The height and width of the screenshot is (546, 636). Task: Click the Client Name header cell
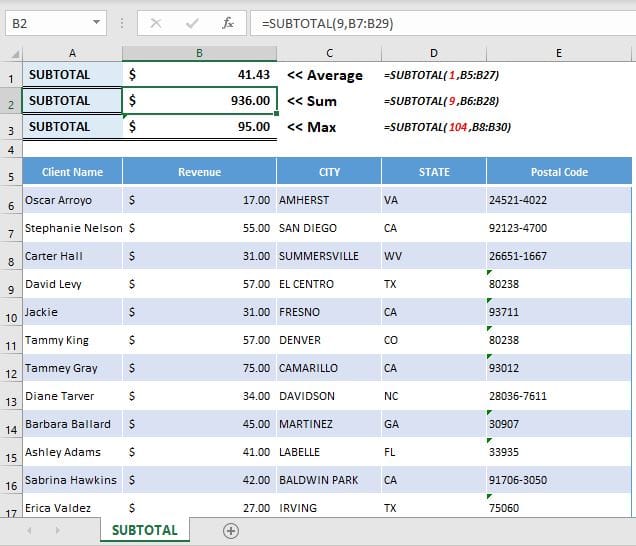72,172
